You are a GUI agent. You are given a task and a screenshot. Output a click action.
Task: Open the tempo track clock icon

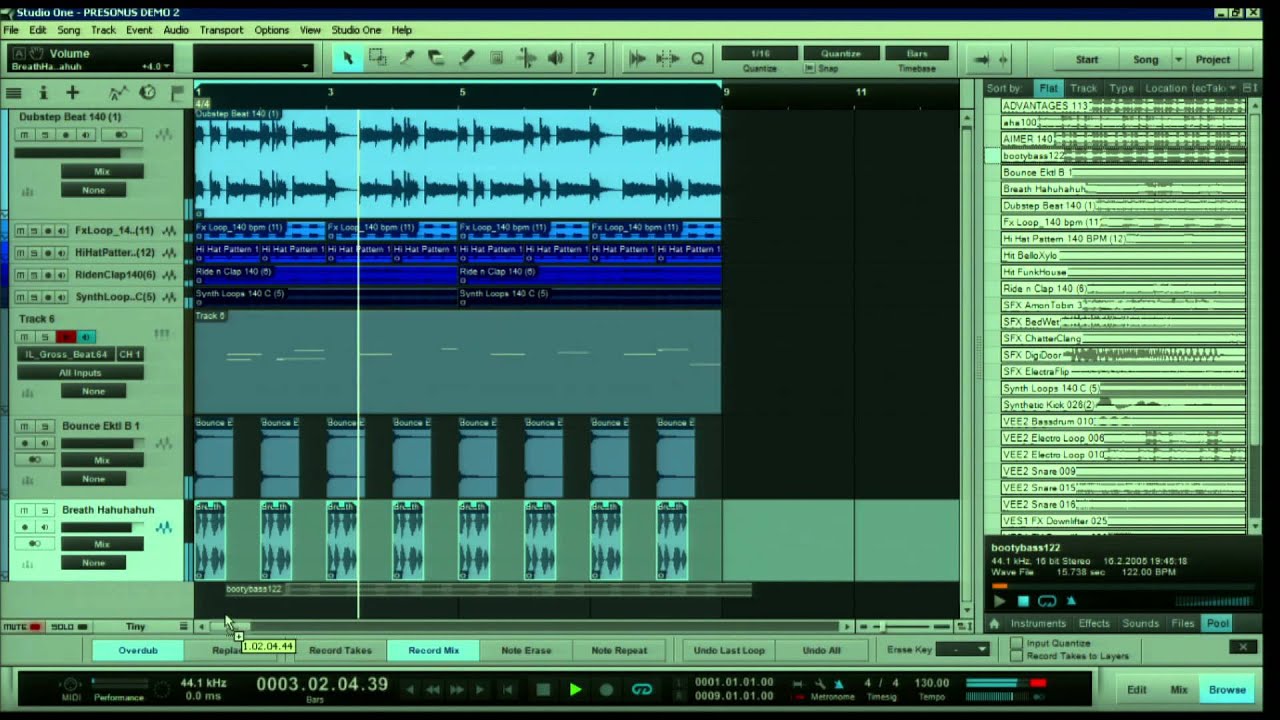(x=148, y=93)
